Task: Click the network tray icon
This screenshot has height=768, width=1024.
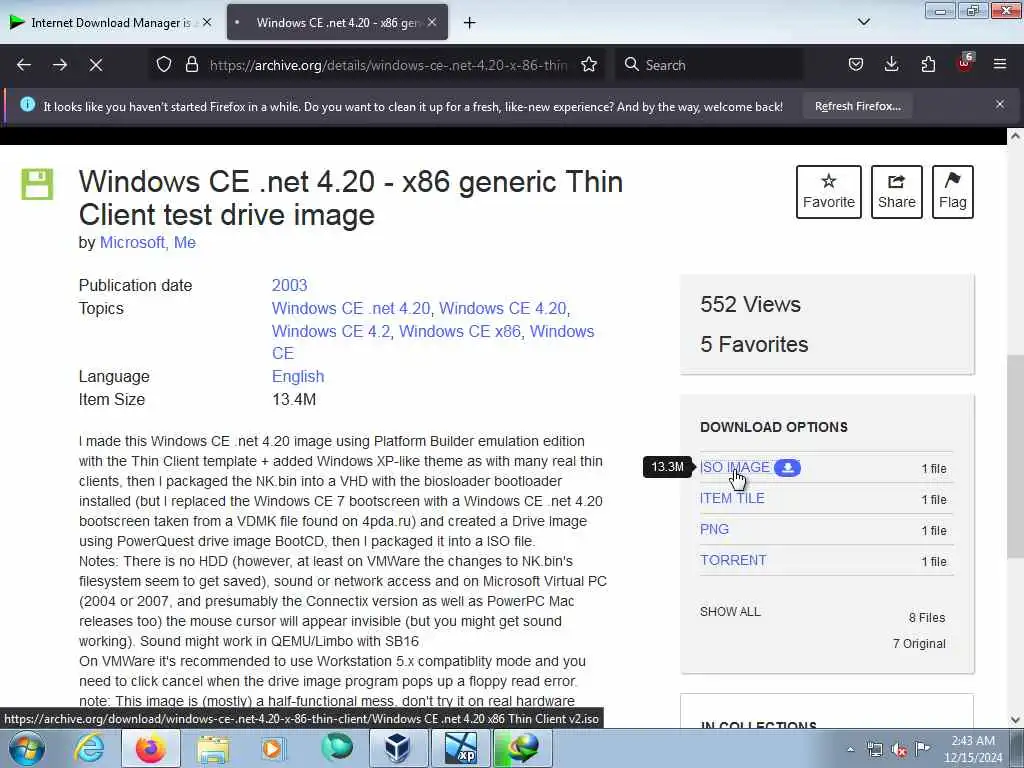Action: click(874, 750)
